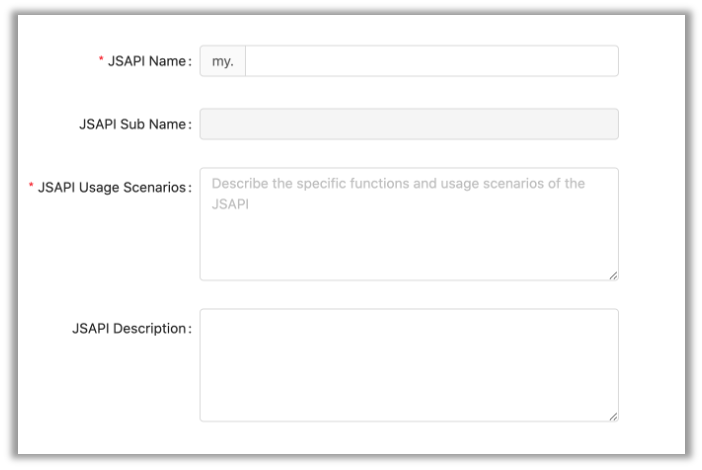Click the "JSAPI Description" label text
The height and width of the screenshot is (470, 702).
[x=128, y=328]
